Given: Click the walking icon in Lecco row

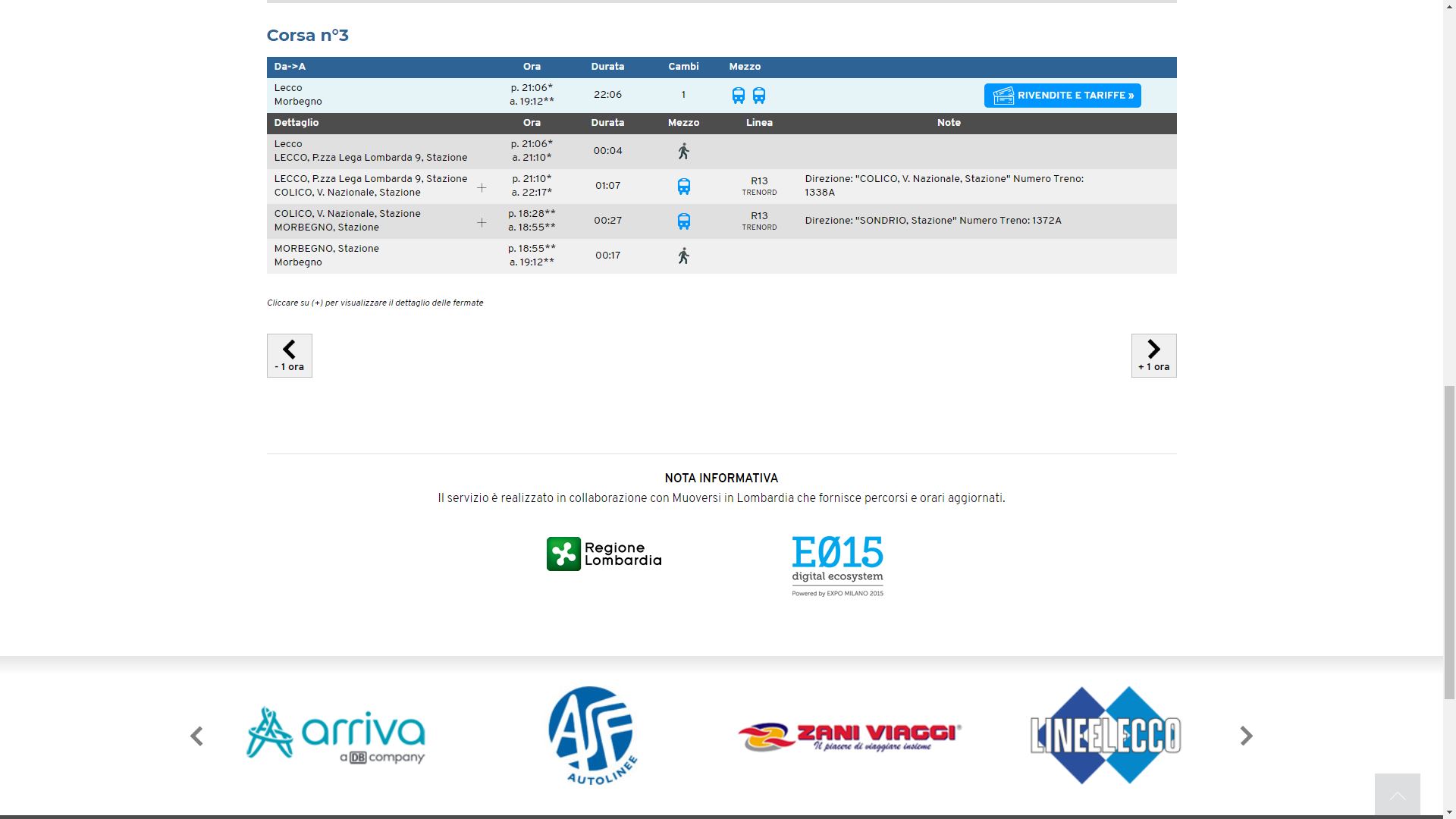Looking at the screenshot, I should [x=683, y=151].
